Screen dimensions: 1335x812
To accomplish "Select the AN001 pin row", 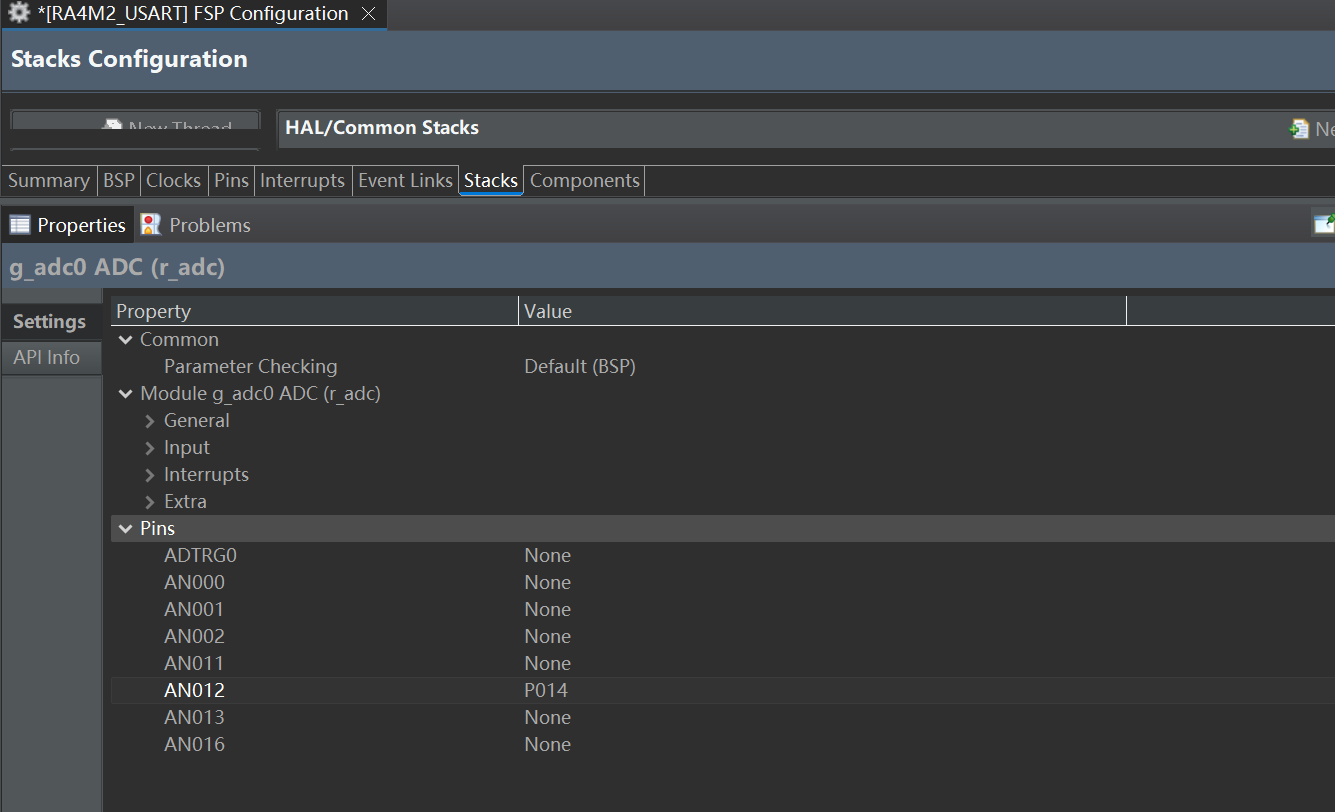I will (x=722, y=610).
